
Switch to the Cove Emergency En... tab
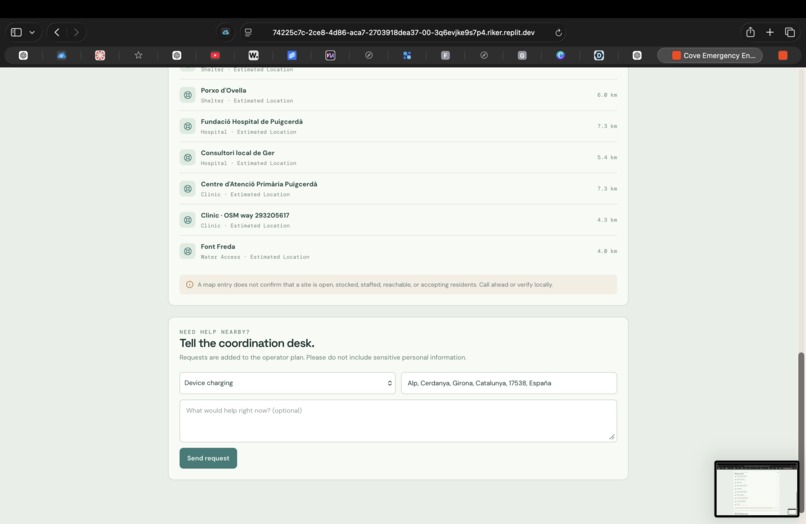tap(710, 56)
